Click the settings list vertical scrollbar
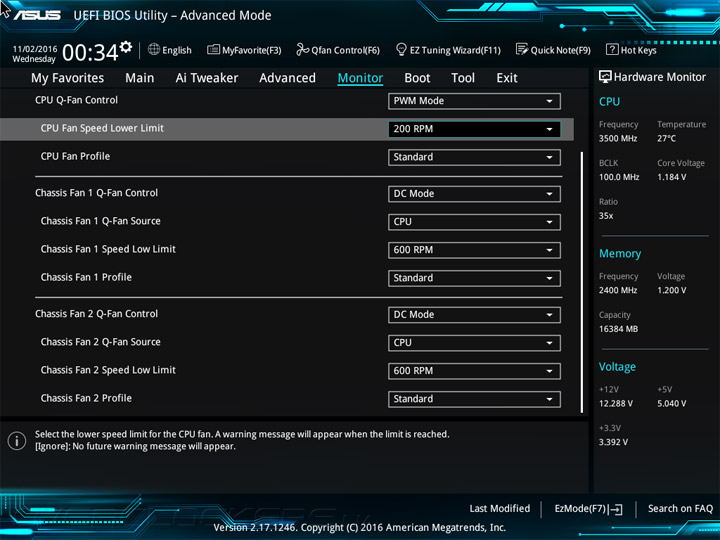 click(x=582, y=282)
